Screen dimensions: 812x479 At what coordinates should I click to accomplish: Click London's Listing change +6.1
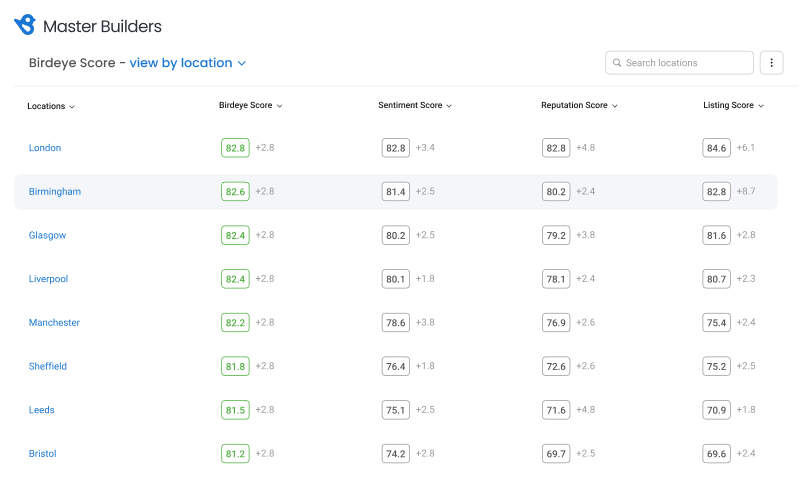point(746,148)
